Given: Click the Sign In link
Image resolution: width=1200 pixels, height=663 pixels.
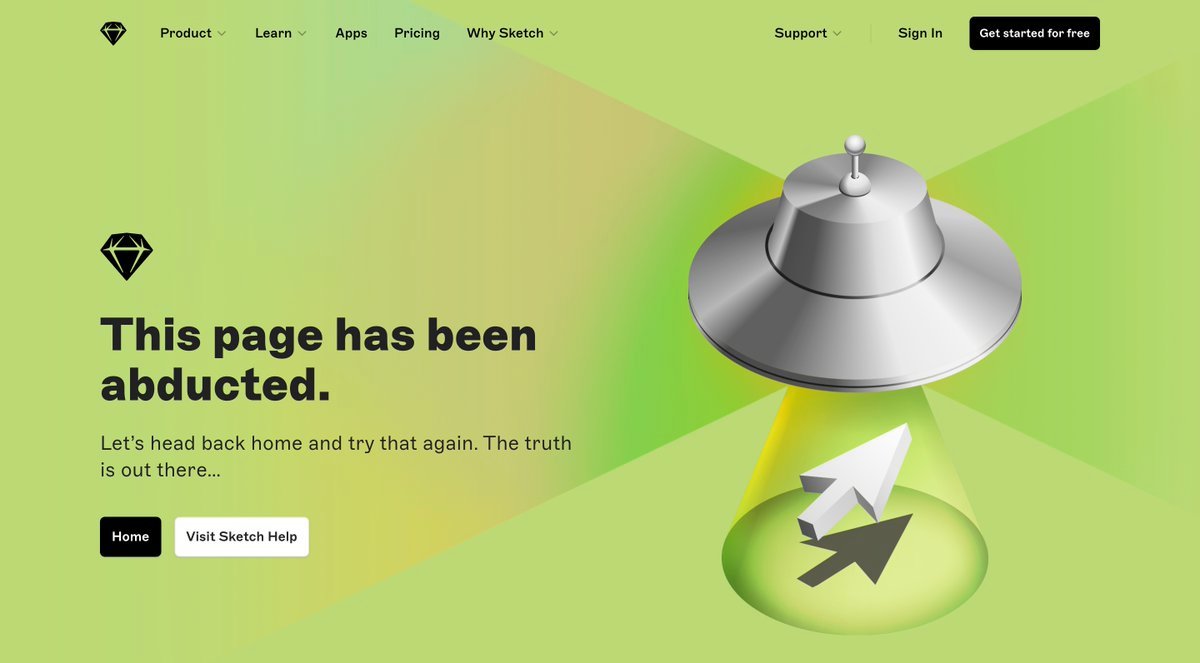Looking at the screenshot, I should [920, 33].
